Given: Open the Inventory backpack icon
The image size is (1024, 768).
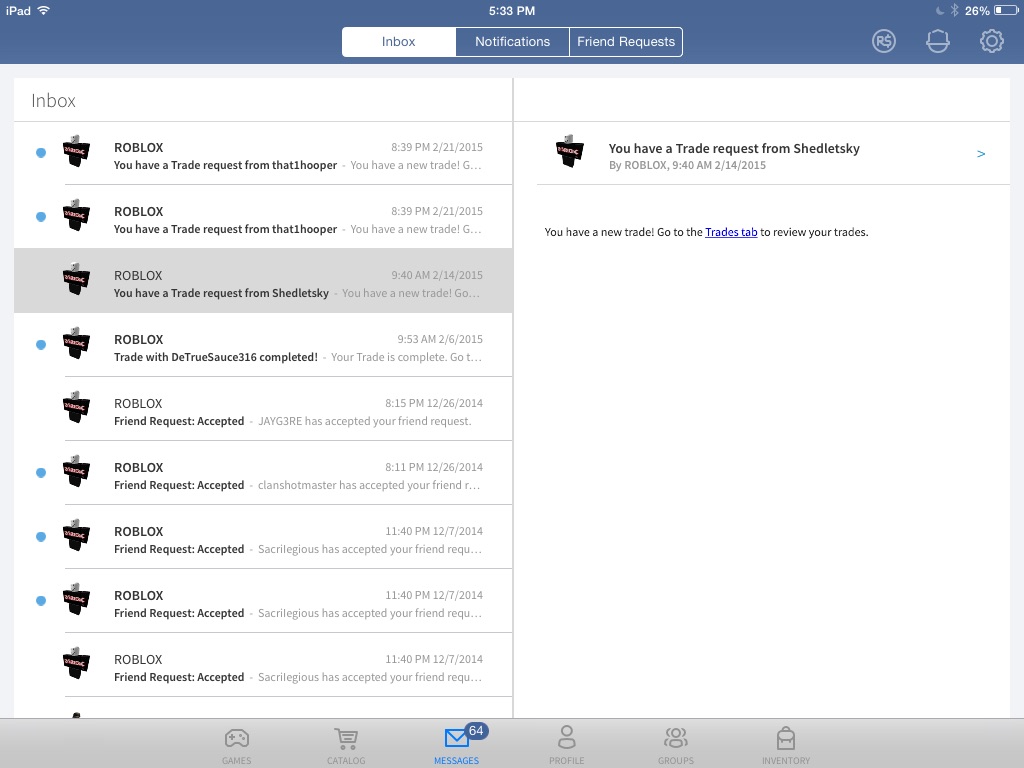Looking at the screenshot, I should pos(786,745).
